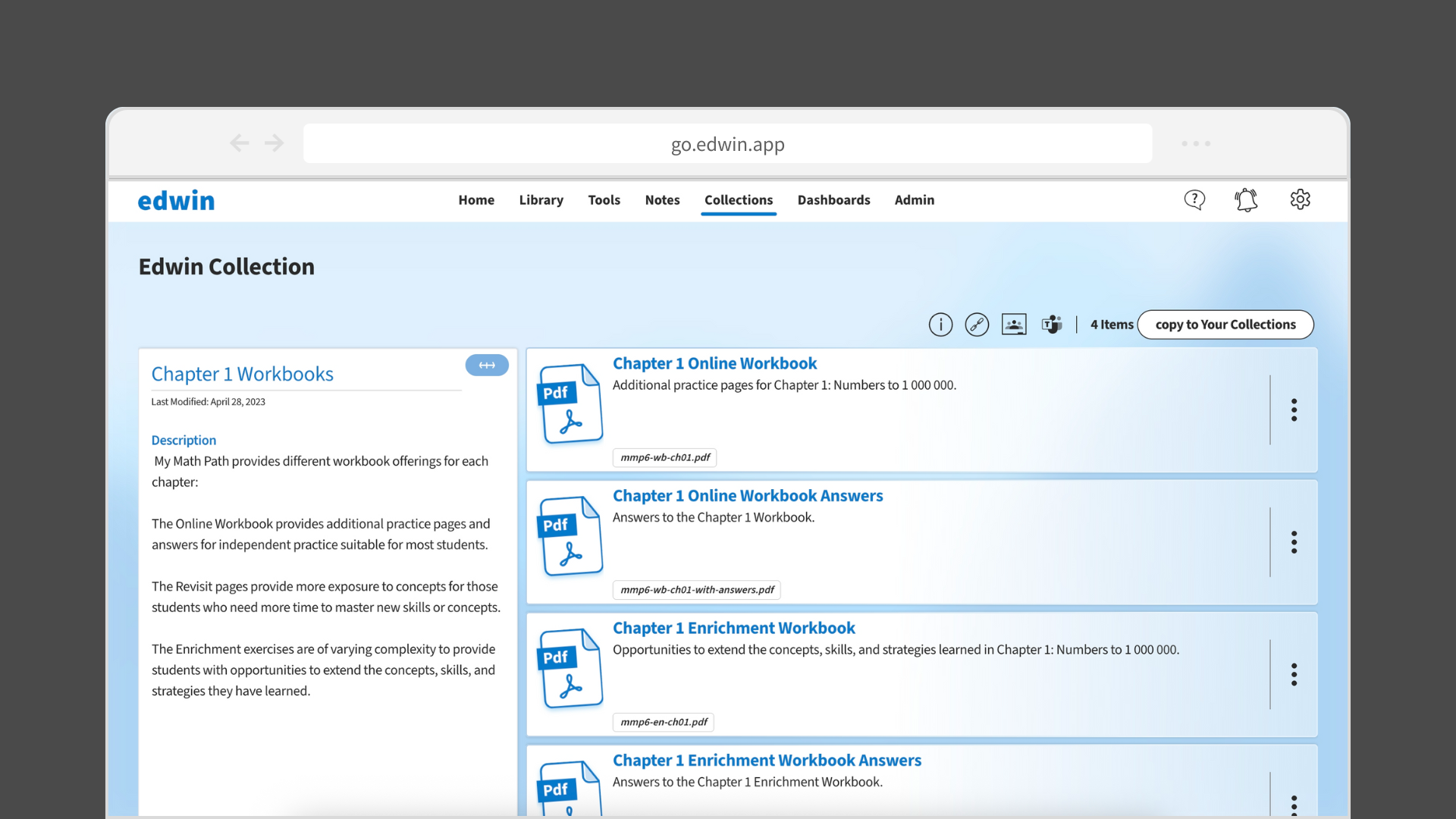Viewport: 1456px width, 819px height.
Task: Open the settings gear icon
Action: click(x=1300, y=199)
